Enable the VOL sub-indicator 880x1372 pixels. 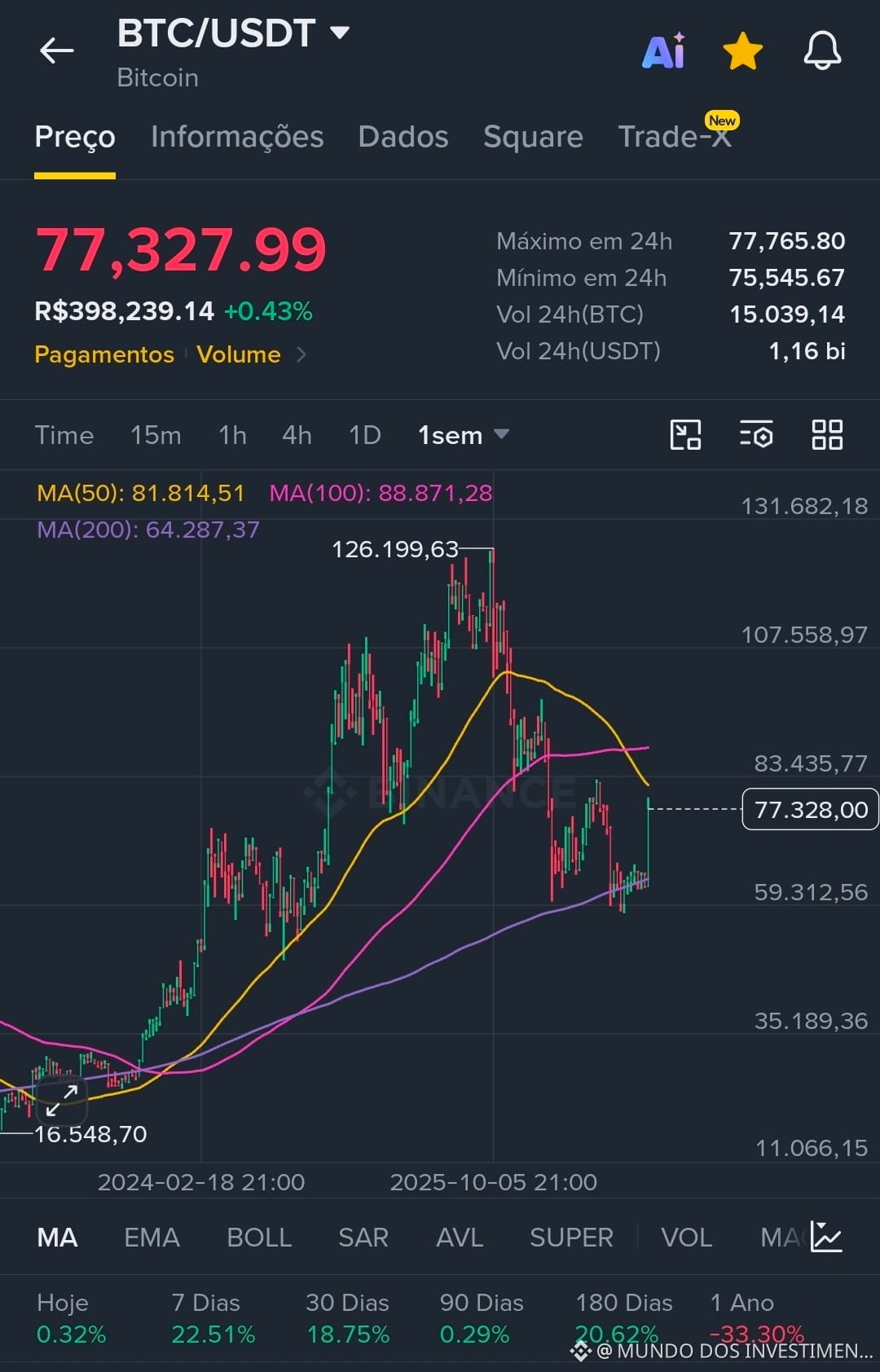click(x=686, y=1238)
